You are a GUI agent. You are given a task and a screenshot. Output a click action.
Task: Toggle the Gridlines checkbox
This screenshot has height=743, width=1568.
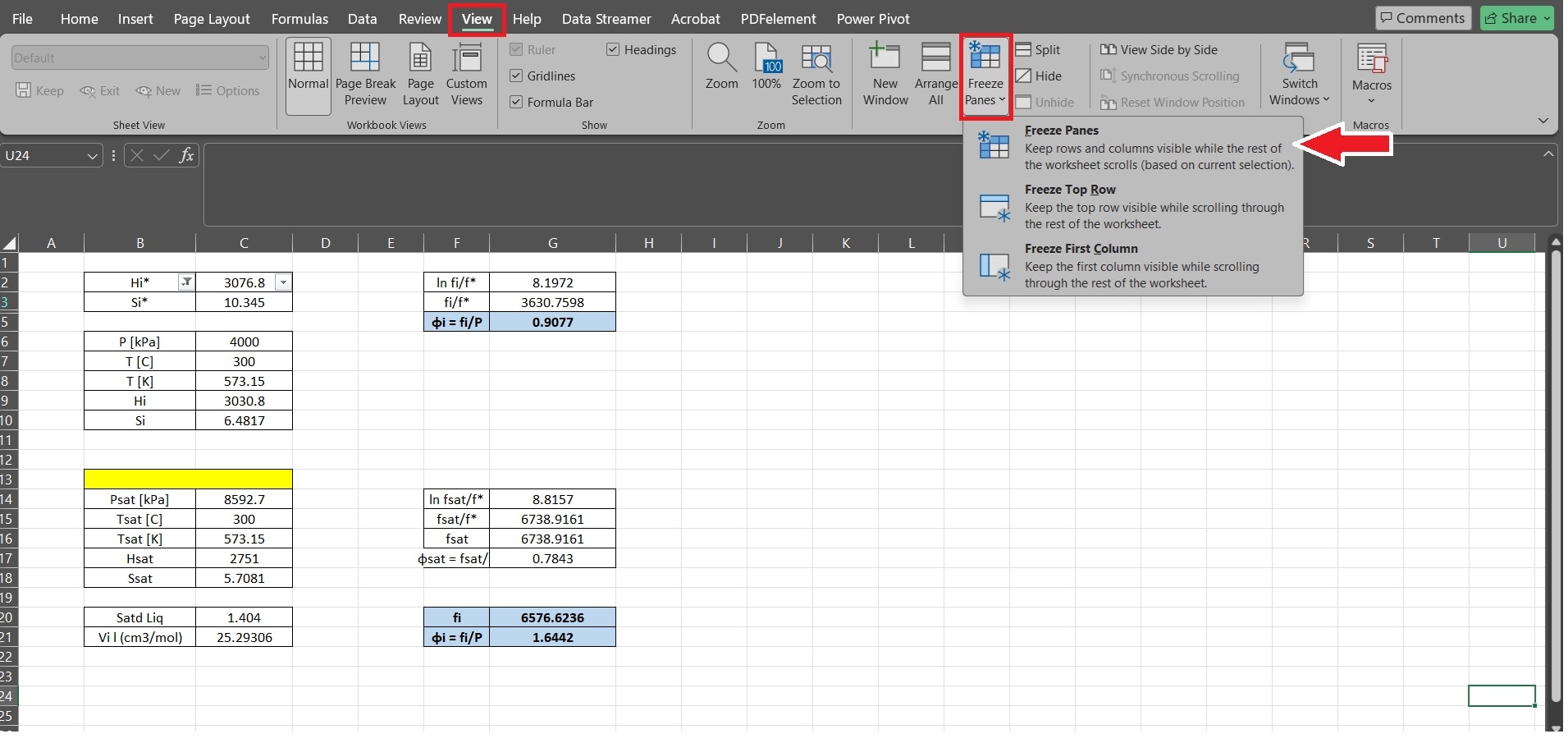[516, 76]
